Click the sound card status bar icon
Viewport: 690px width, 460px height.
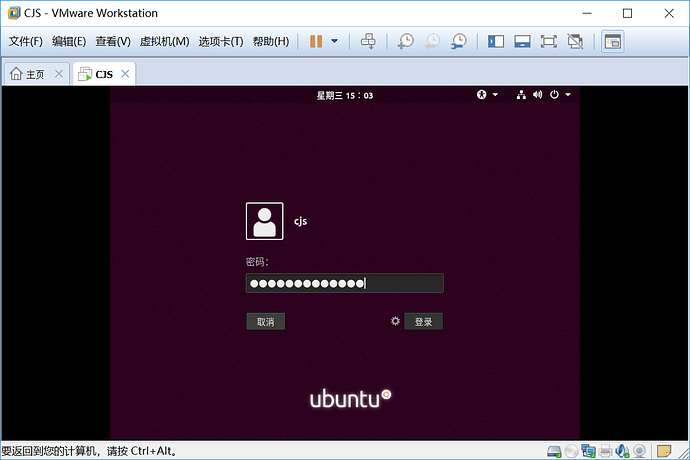[622, 451]
